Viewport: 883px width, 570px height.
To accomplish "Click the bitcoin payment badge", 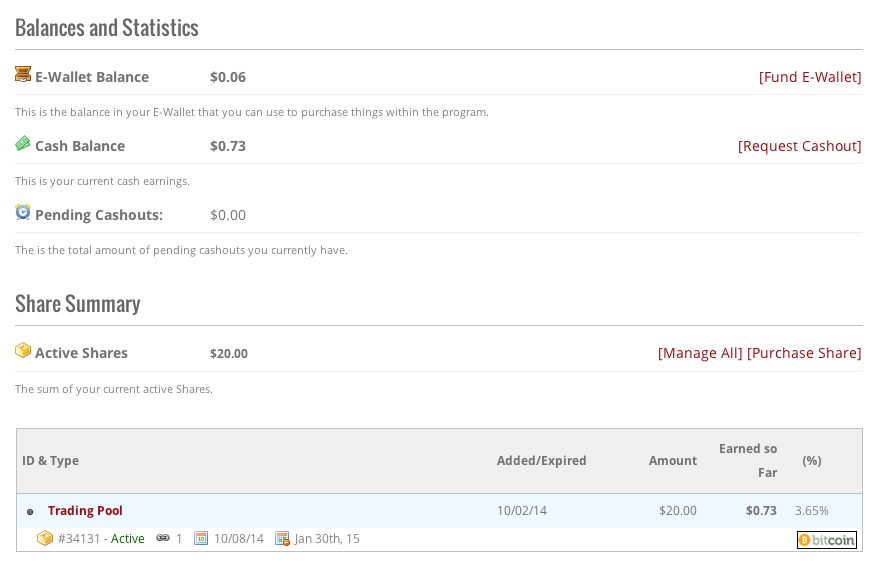I will (x=827, y=540).
